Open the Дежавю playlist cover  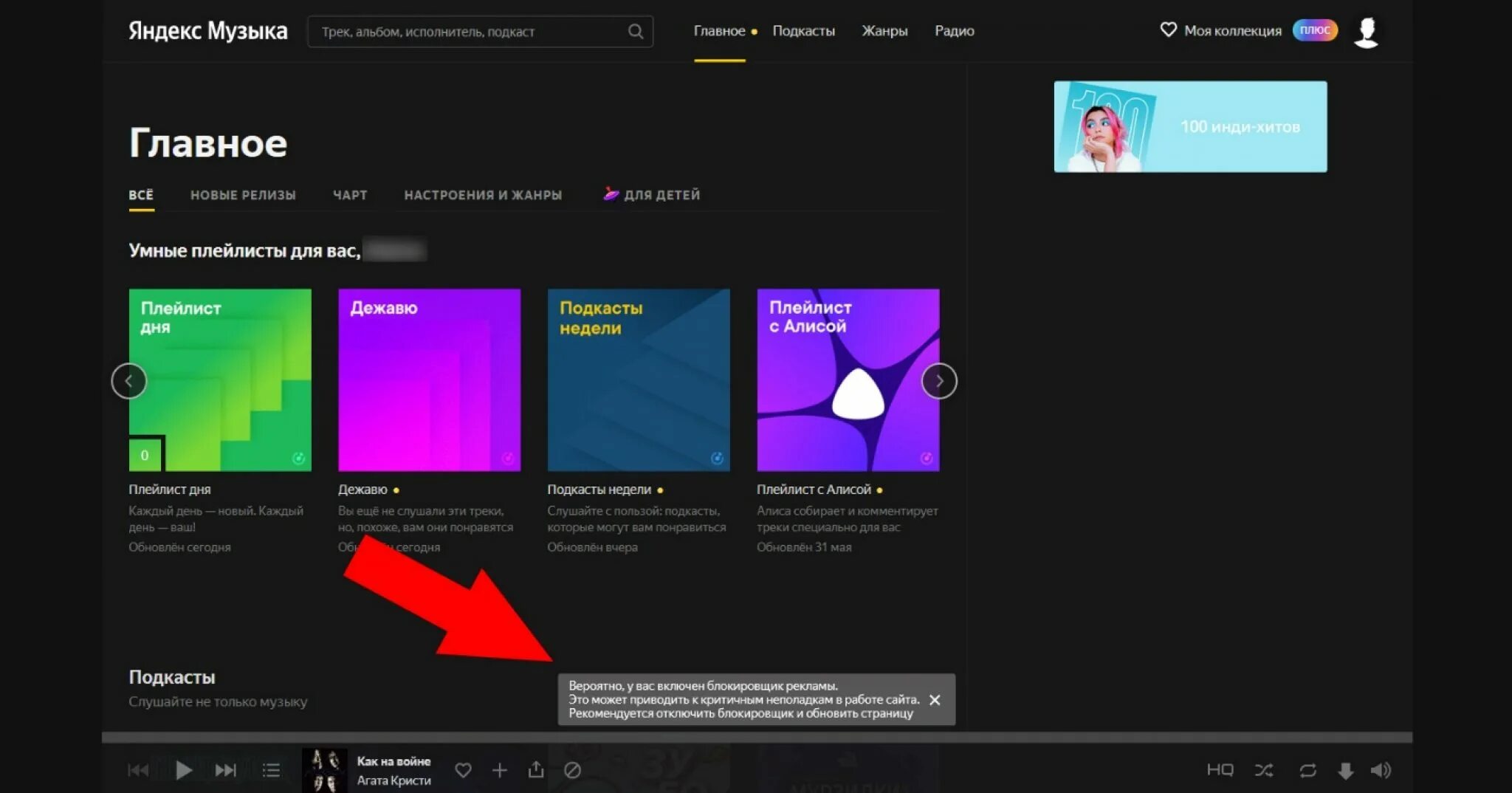429,380
